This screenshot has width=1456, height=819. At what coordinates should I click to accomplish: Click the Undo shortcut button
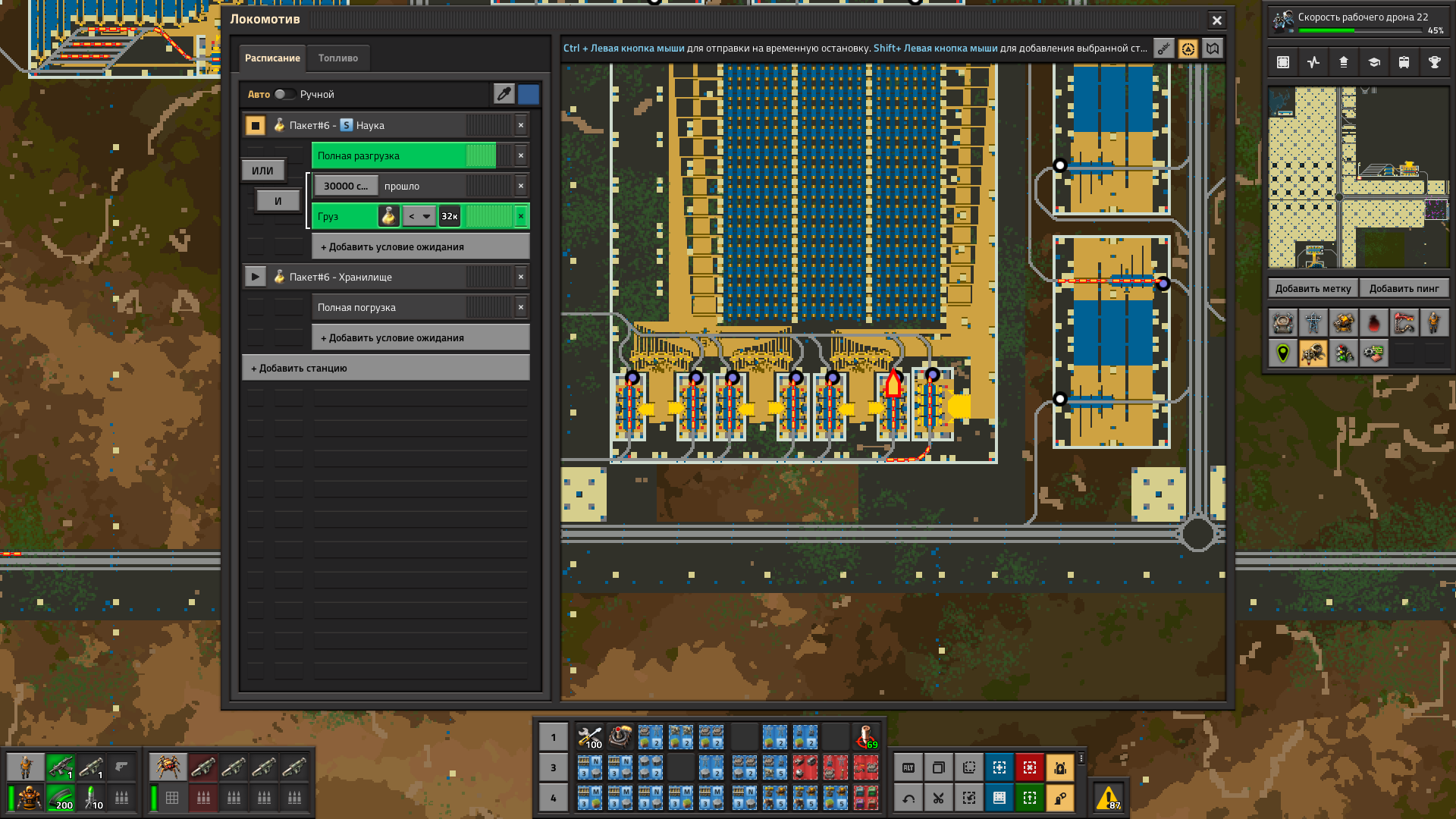coord(908,798)
